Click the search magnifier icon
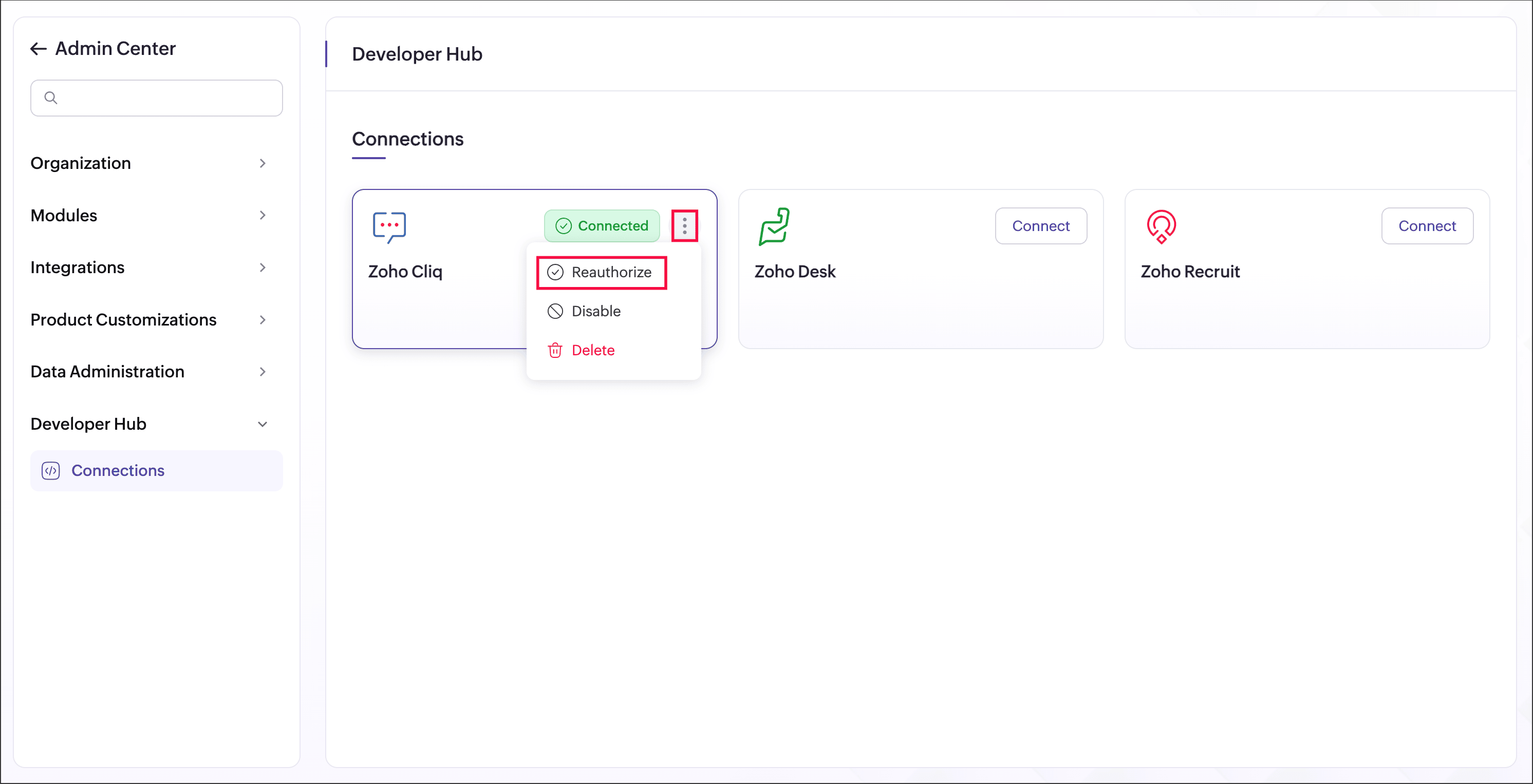This screenshot has height=784, width=1533. (x=50, y=98)
